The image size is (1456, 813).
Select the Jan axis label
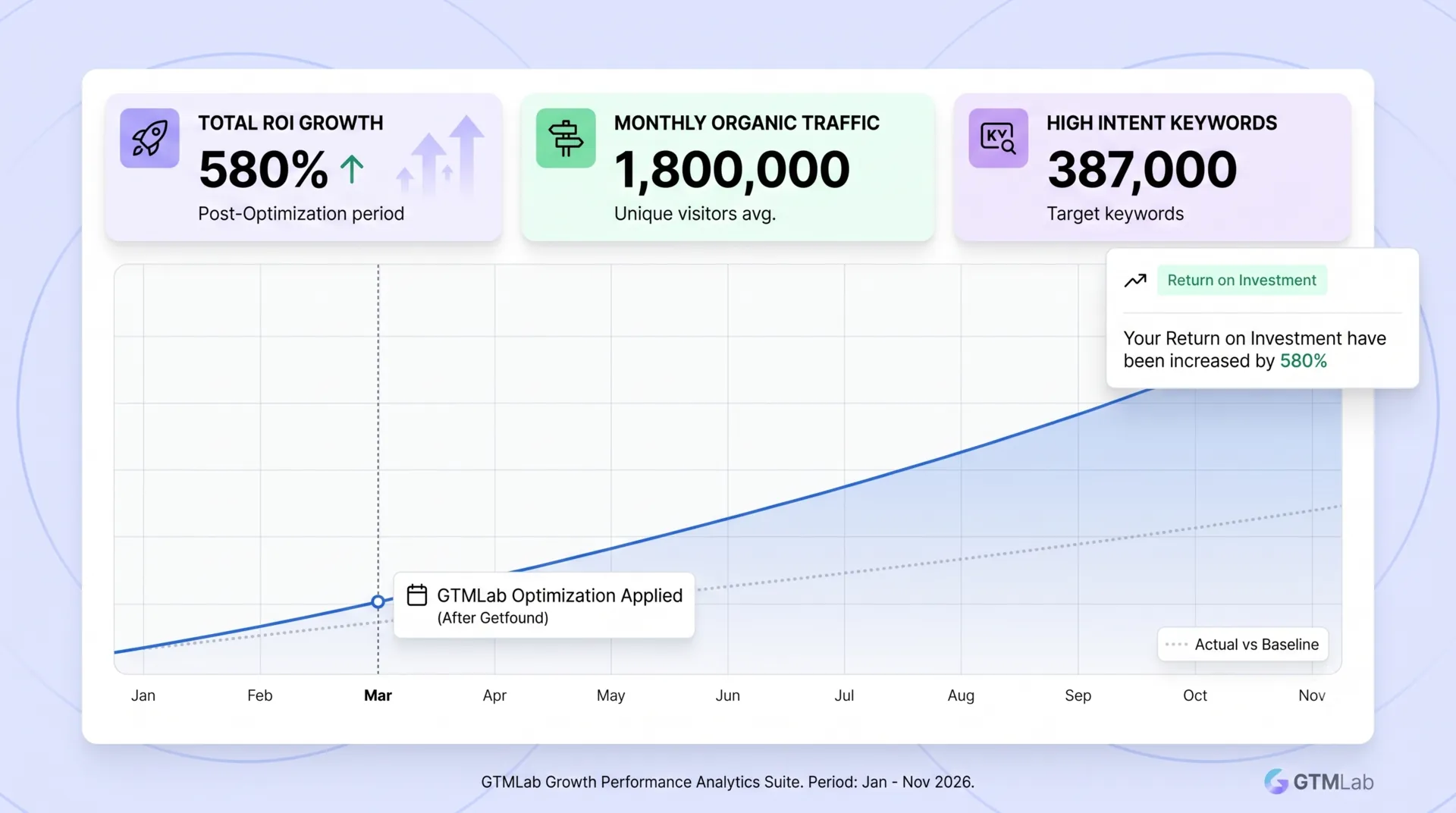pos(143,695)
